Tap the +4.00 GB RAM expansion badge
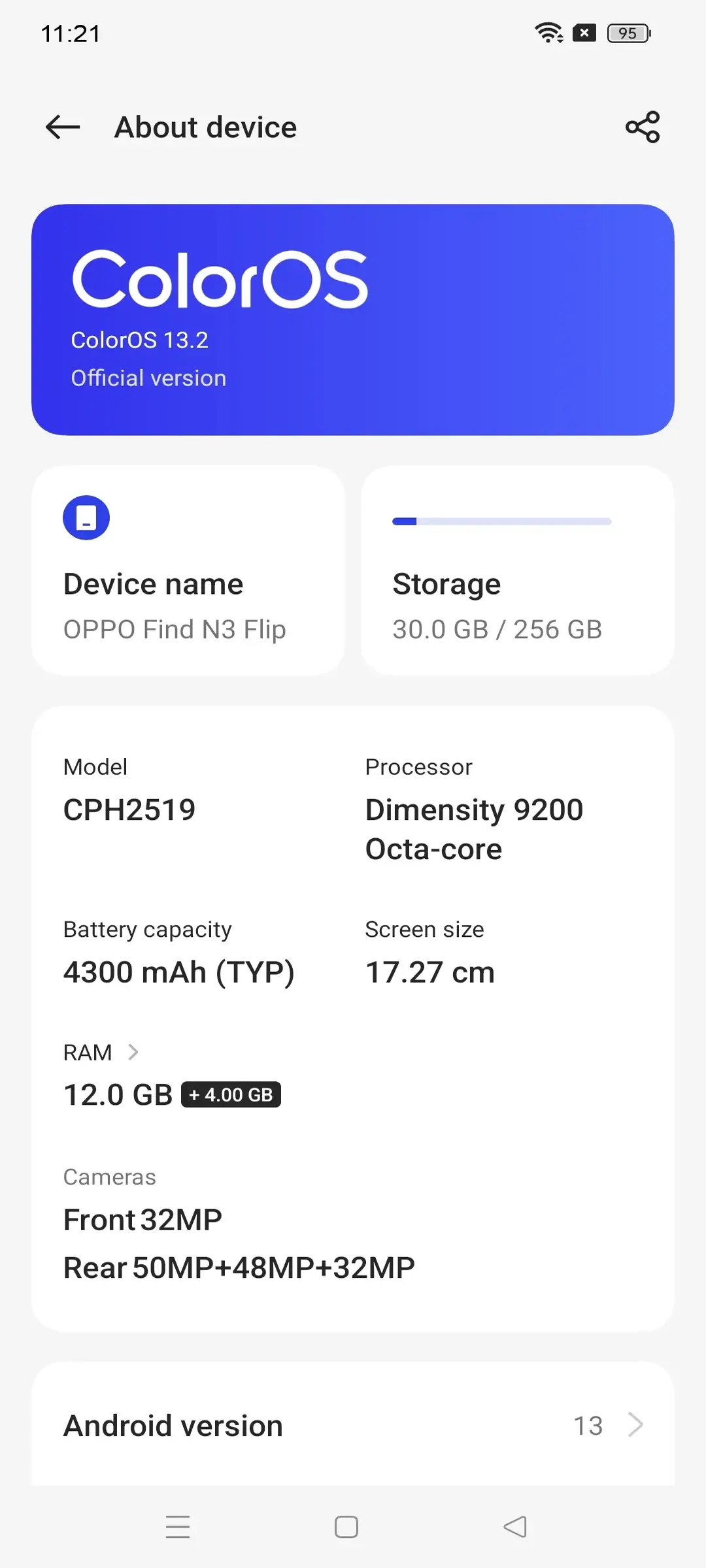Image resolution: width=706 pixels, height=1568 pixels. click(231, 1094)
